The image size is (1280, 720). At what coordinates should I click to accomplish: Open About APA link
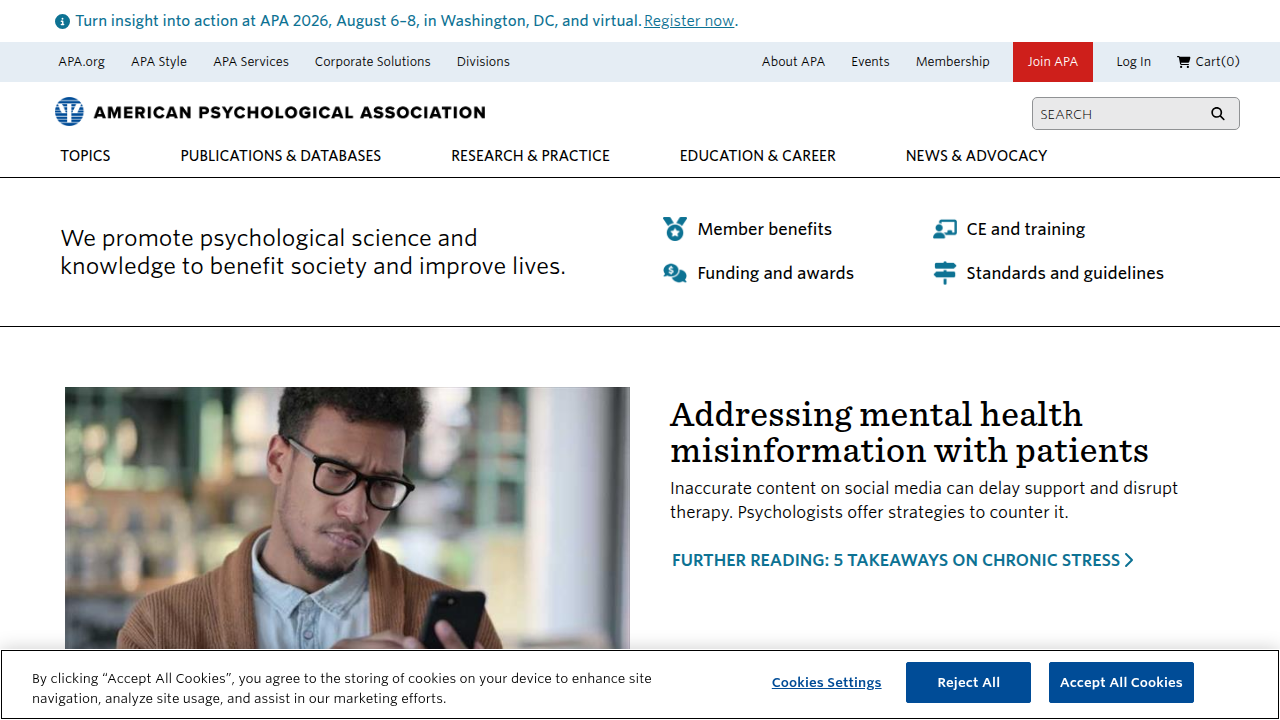793,62
